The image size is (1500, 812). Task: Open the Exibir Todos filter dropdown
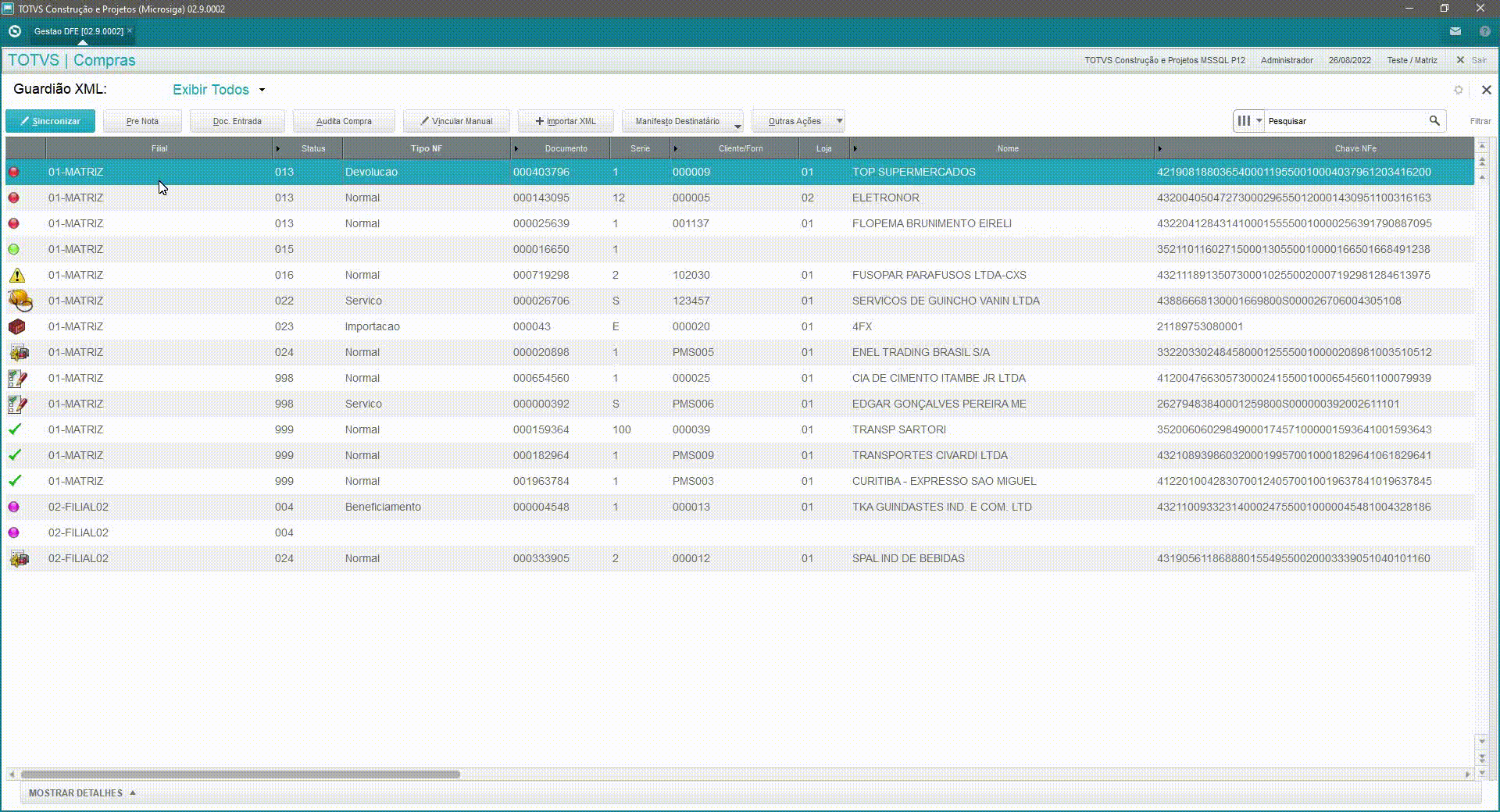tap(219, 90)
